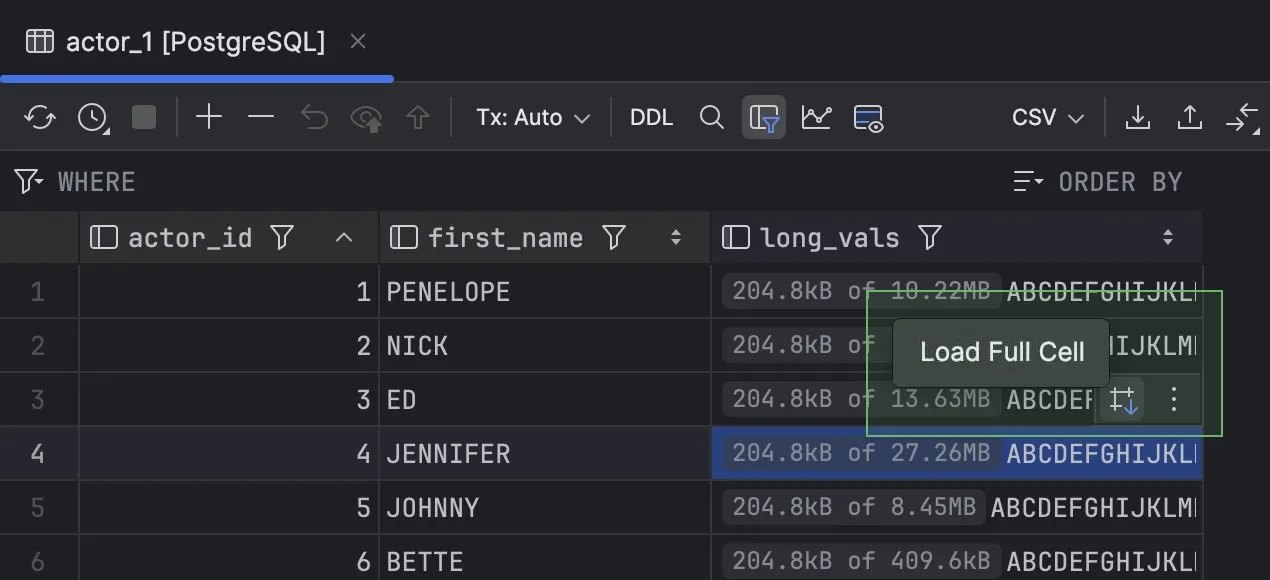
Task: Open the query history clock icon
Action: 93,118
